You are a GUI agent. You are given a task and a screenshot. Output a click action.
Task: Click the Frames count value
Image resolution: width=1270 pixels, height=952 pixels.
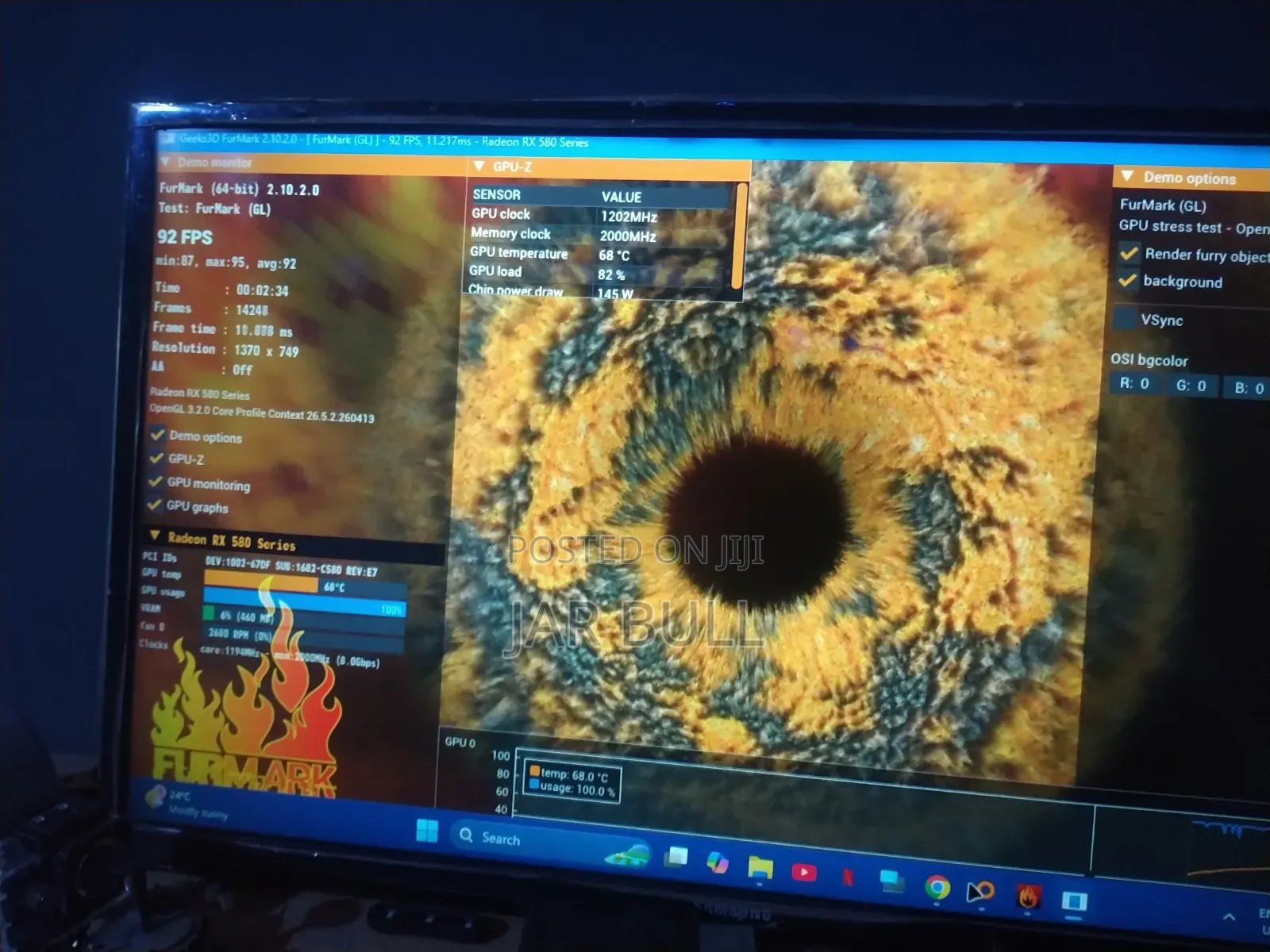(252, 310)
